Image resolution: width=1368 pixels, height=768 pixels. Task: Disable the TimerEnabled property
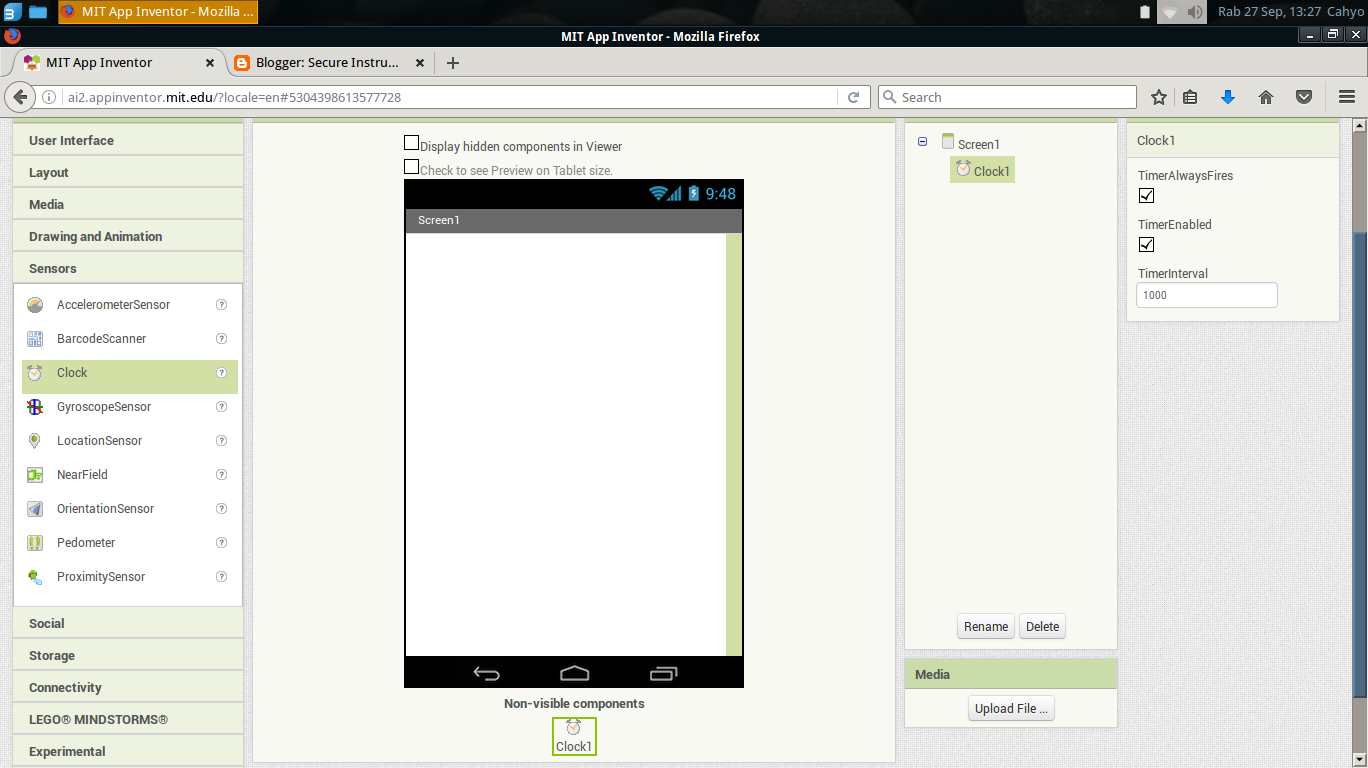[1146, 244]
